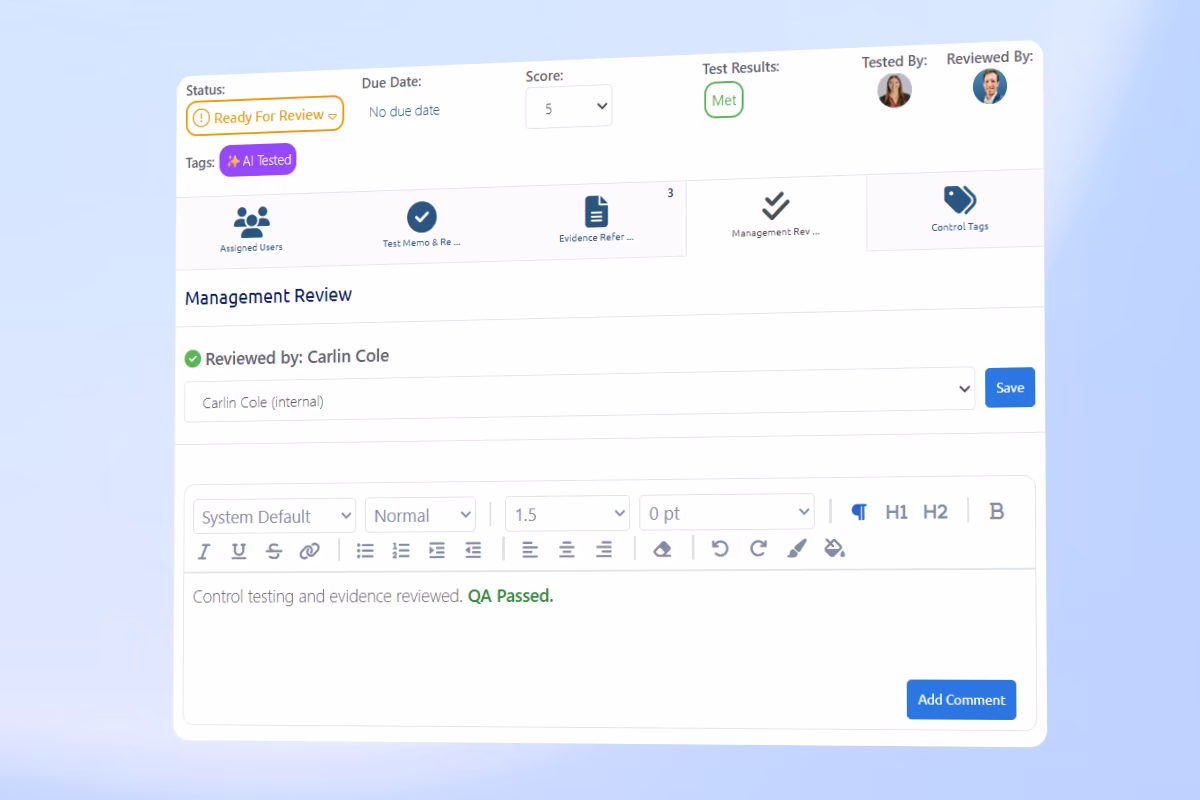This screenshot has width=1200, height=800.
Task: Click the eraser clear-formatting icon
Action: click(662, 549)
